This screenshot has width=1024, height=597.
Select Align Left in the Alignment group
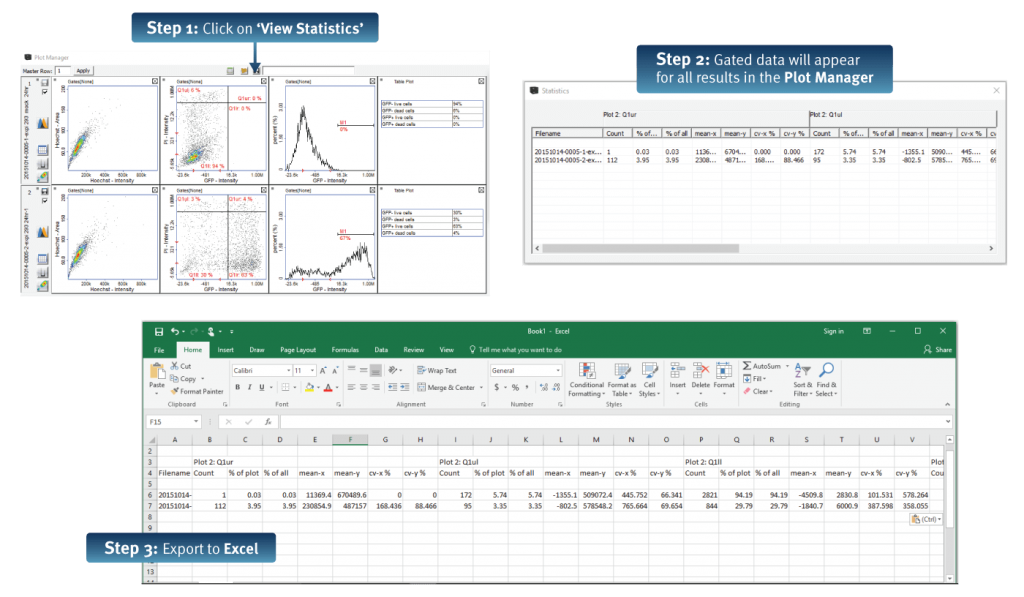pyautogui.click(x=351, y=387)
